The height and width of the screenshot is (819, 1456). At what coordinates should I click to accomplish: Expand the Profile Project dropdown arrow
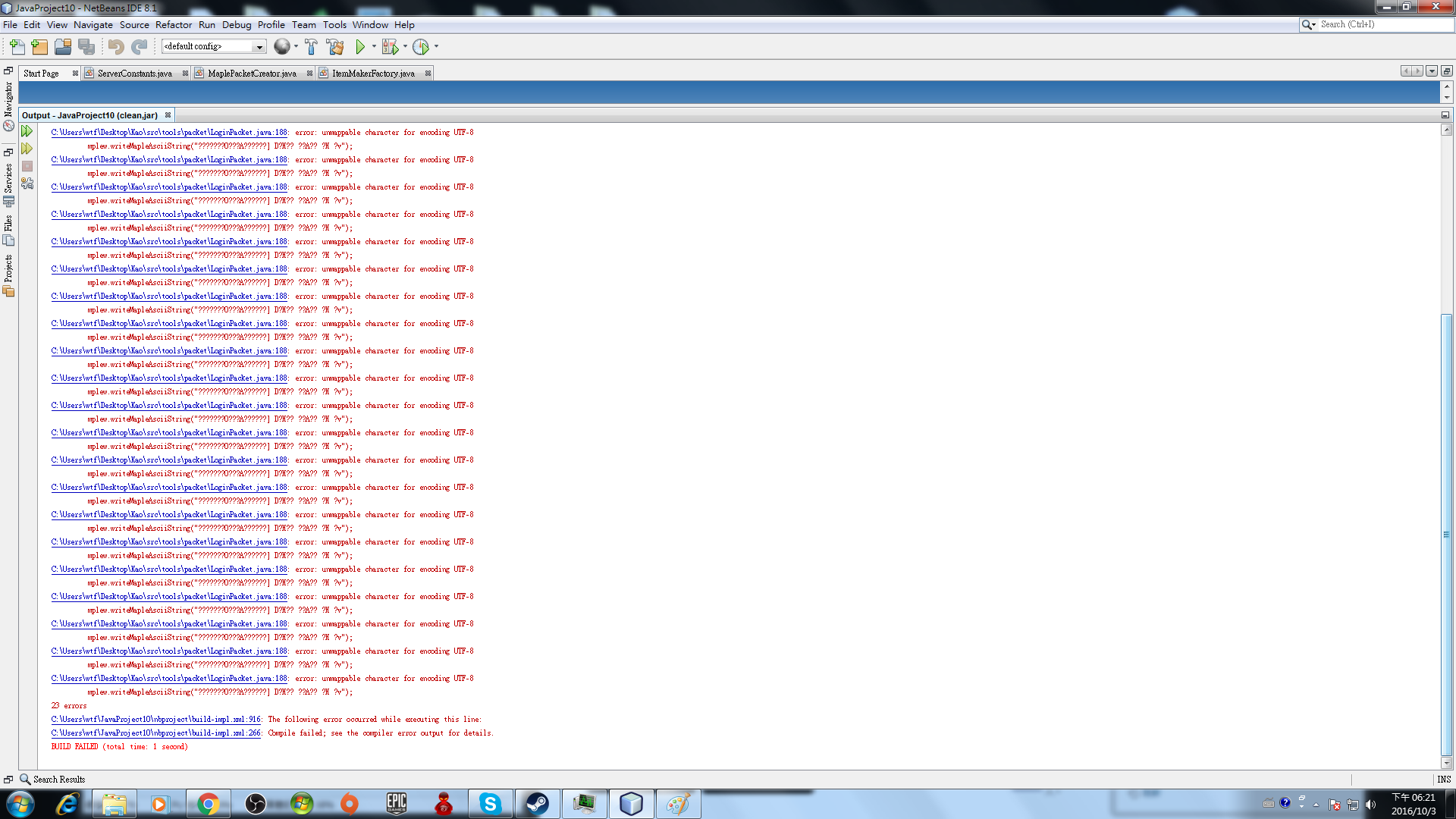(436, 47)
